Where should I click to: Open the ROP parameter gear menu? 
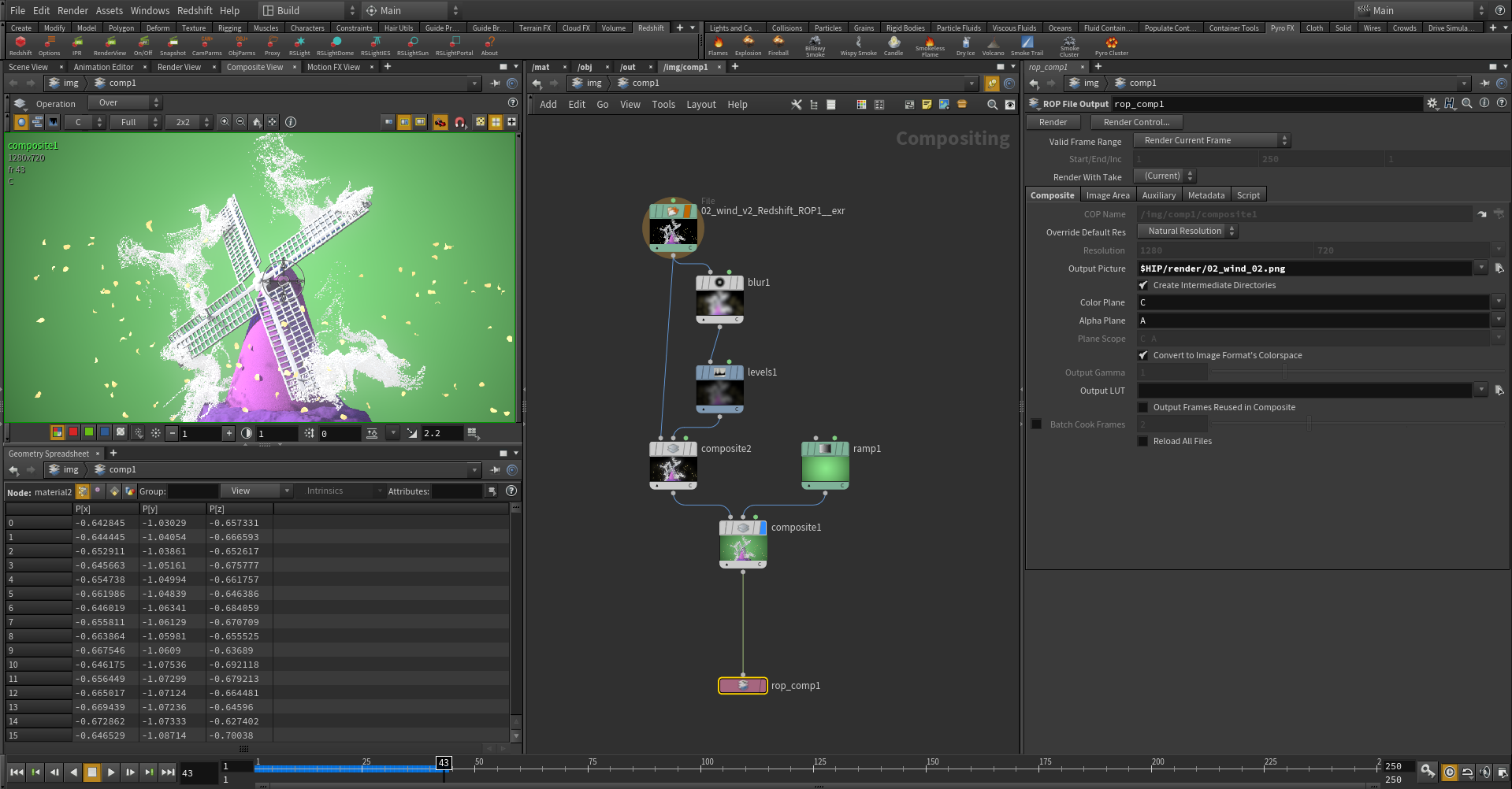pyautogui.click(x=1432, y=103)
